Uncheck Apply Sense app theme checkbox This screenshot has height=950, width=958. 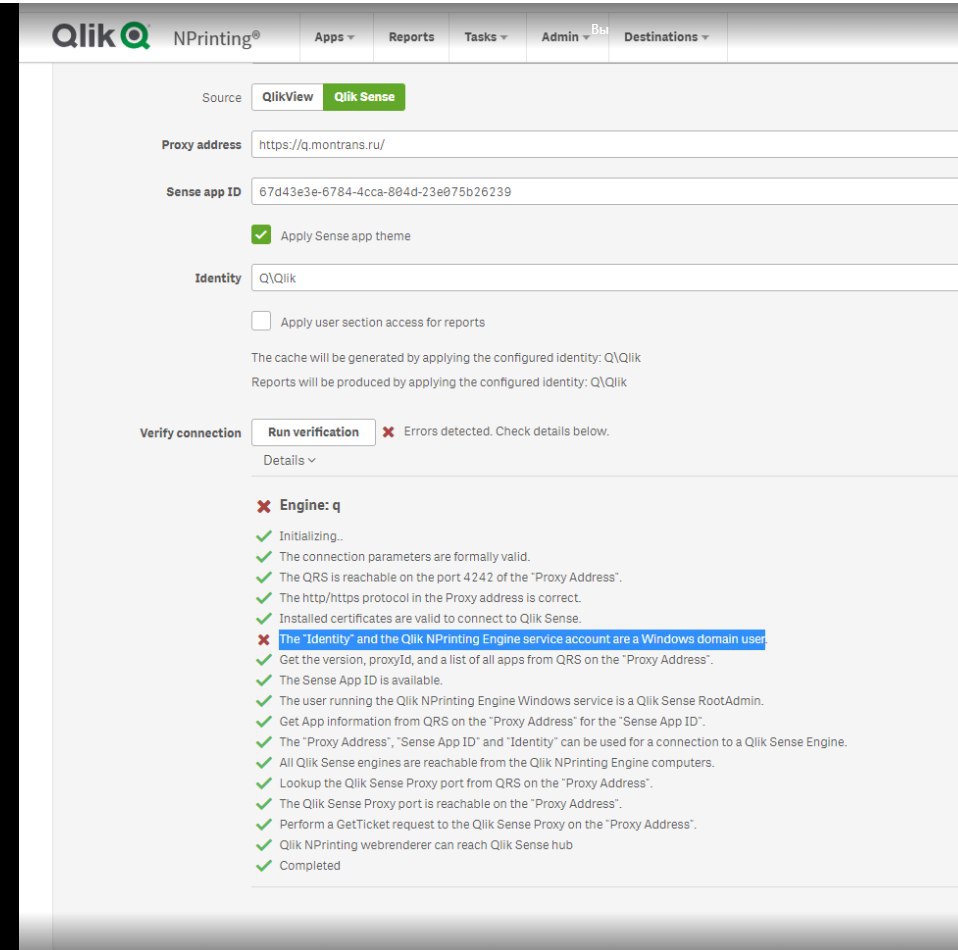[261, 235]
